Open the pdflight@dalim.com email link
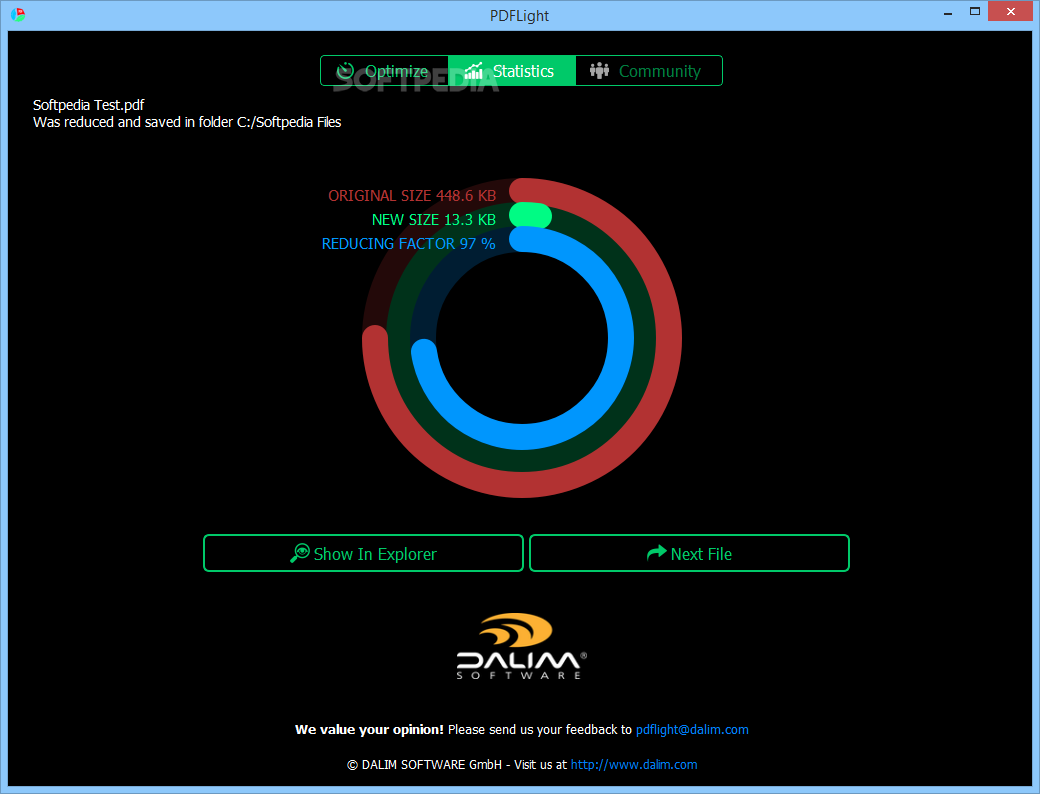The width and height of the screenshot is (1040, 794). point(692,730)
